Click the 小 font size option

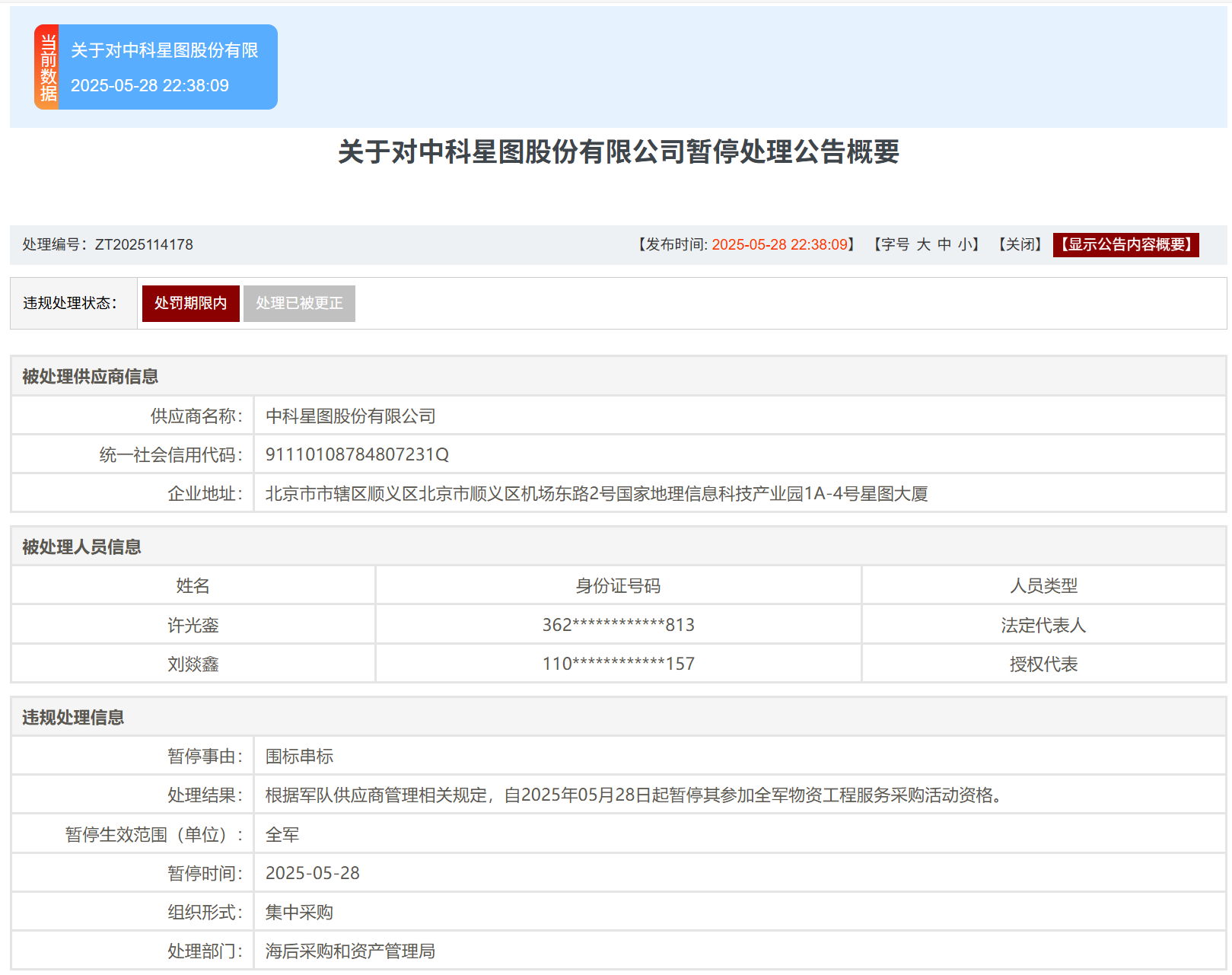(965, 244)
